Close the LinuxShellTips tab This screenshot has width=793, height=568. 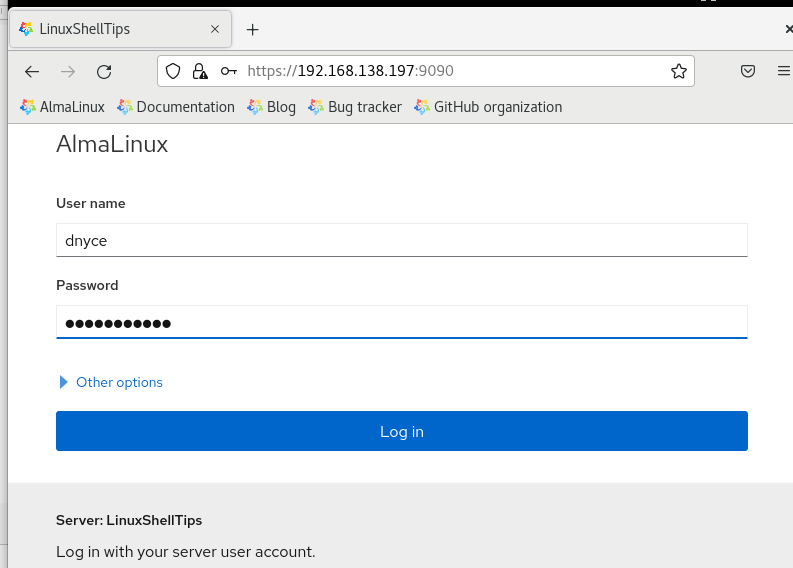point(215,29)
